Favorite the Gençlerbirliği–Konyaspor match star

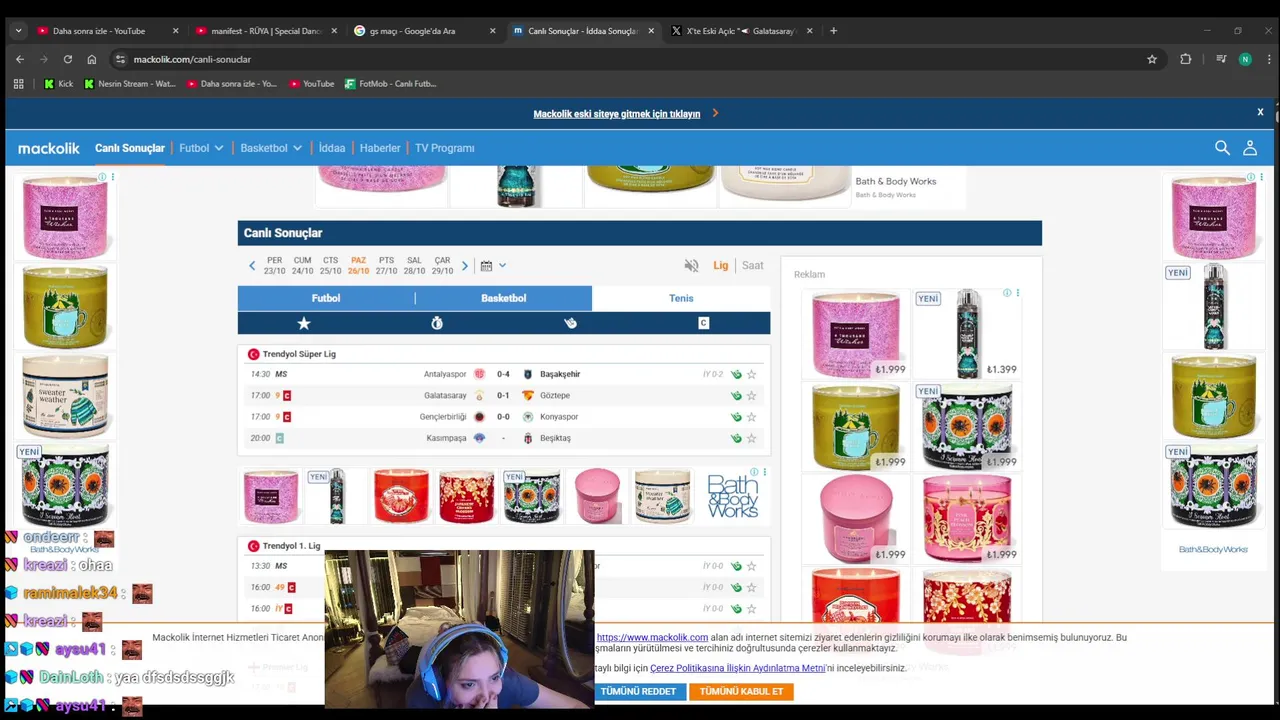point(751,417)
